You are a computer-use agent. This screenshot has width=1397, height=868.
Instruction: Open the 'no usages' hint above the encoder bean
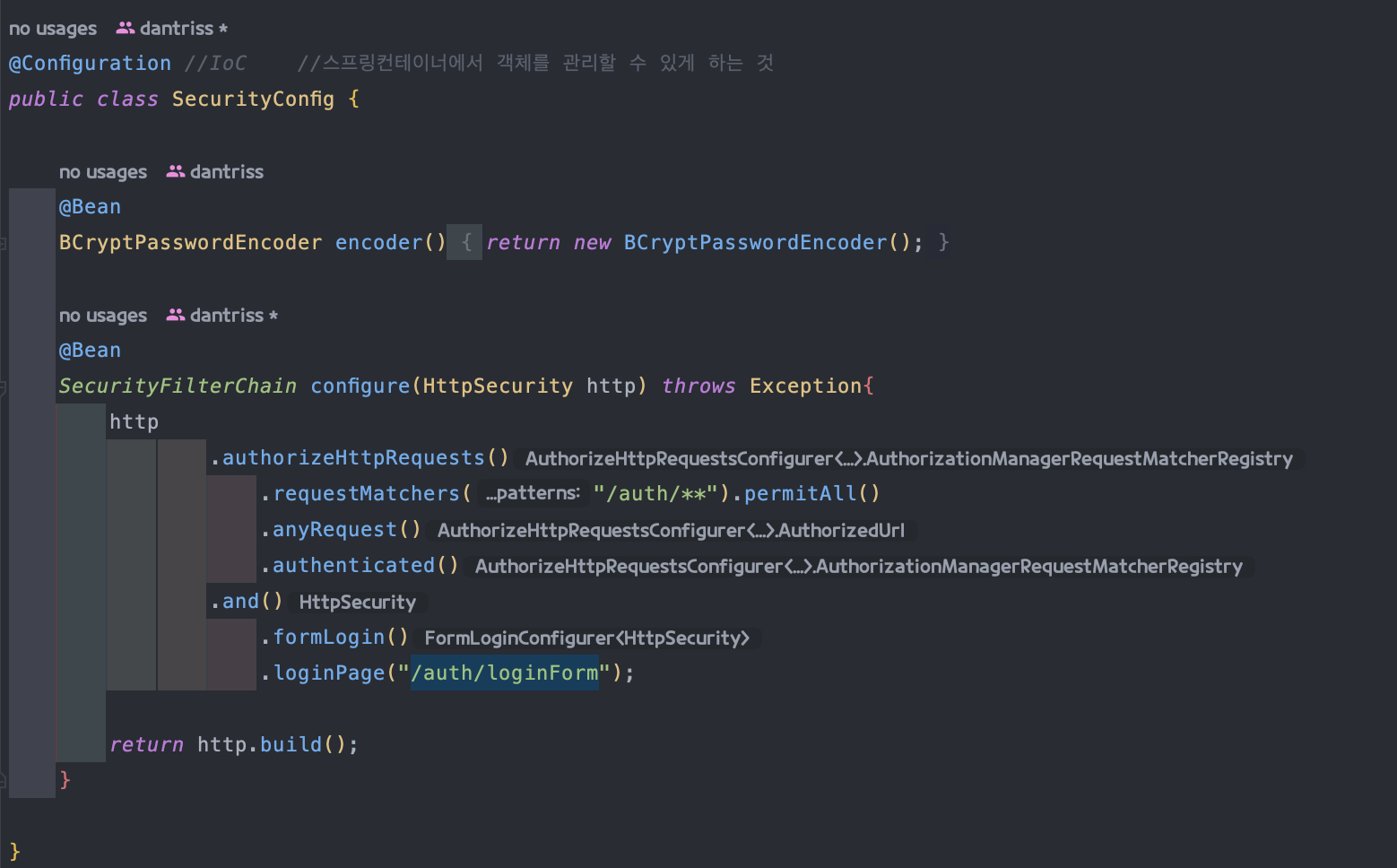click(x=103, y=172)
